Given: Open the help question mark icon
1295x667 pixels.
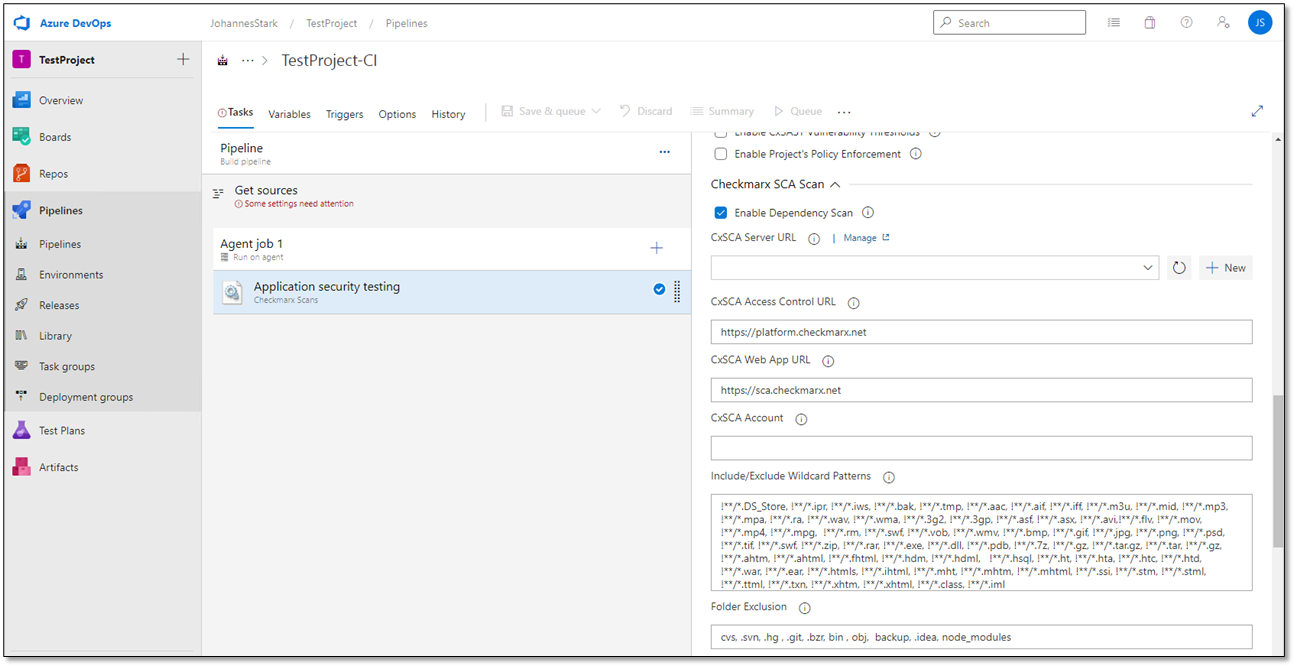Looking at the screenshot, I should 1186,22.
